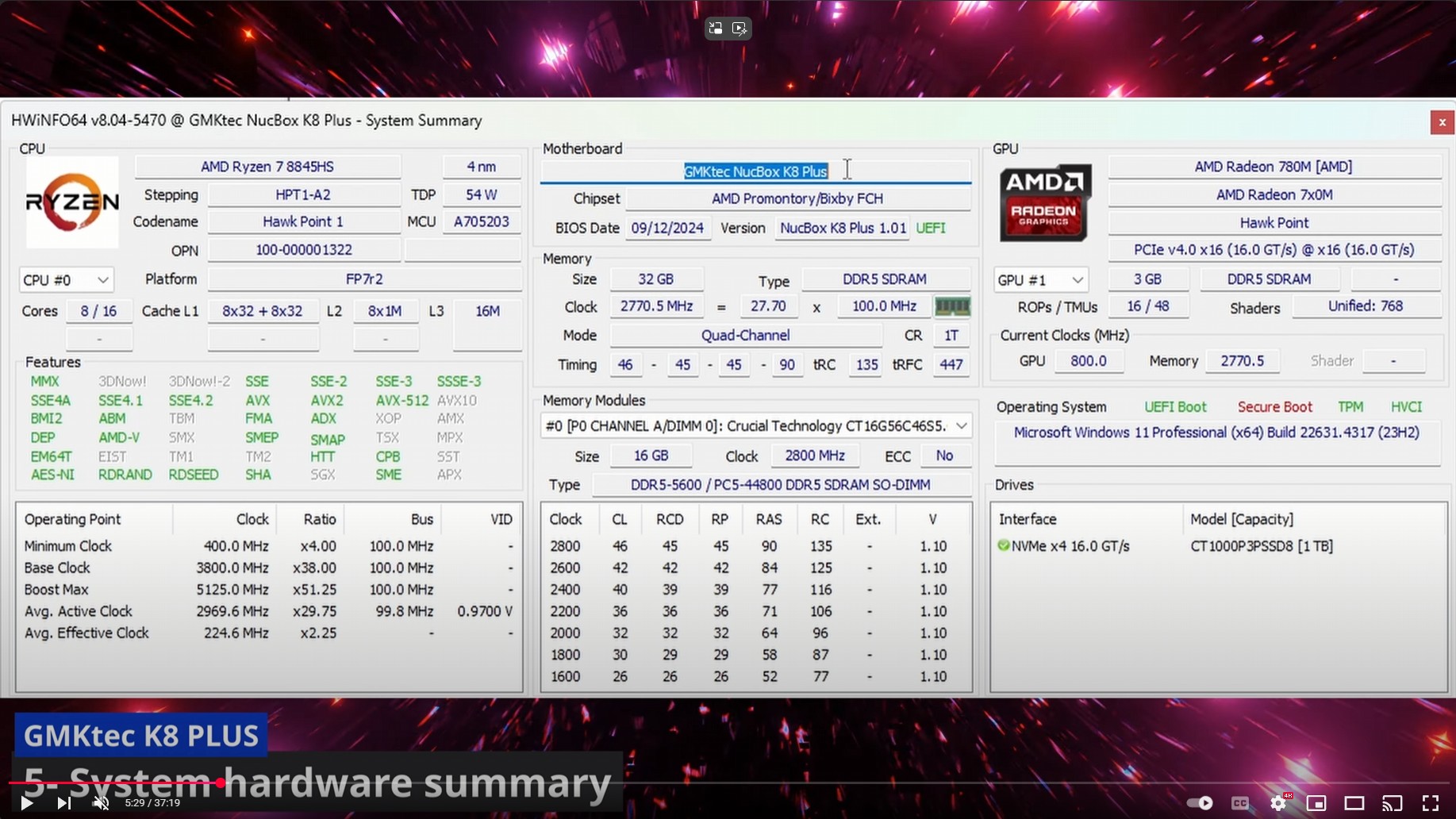Enable theater mode
The image size is (1456, 819).
[1354, 803]
